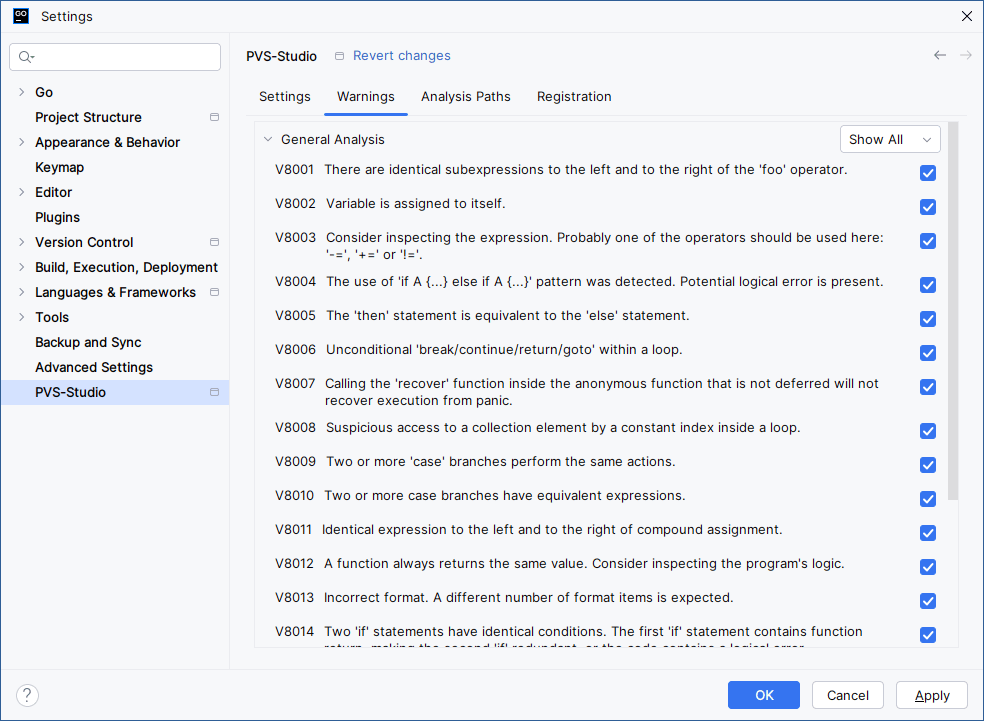Open the Show All filter dropdown

pyautogui.click(x=889, y=140)
